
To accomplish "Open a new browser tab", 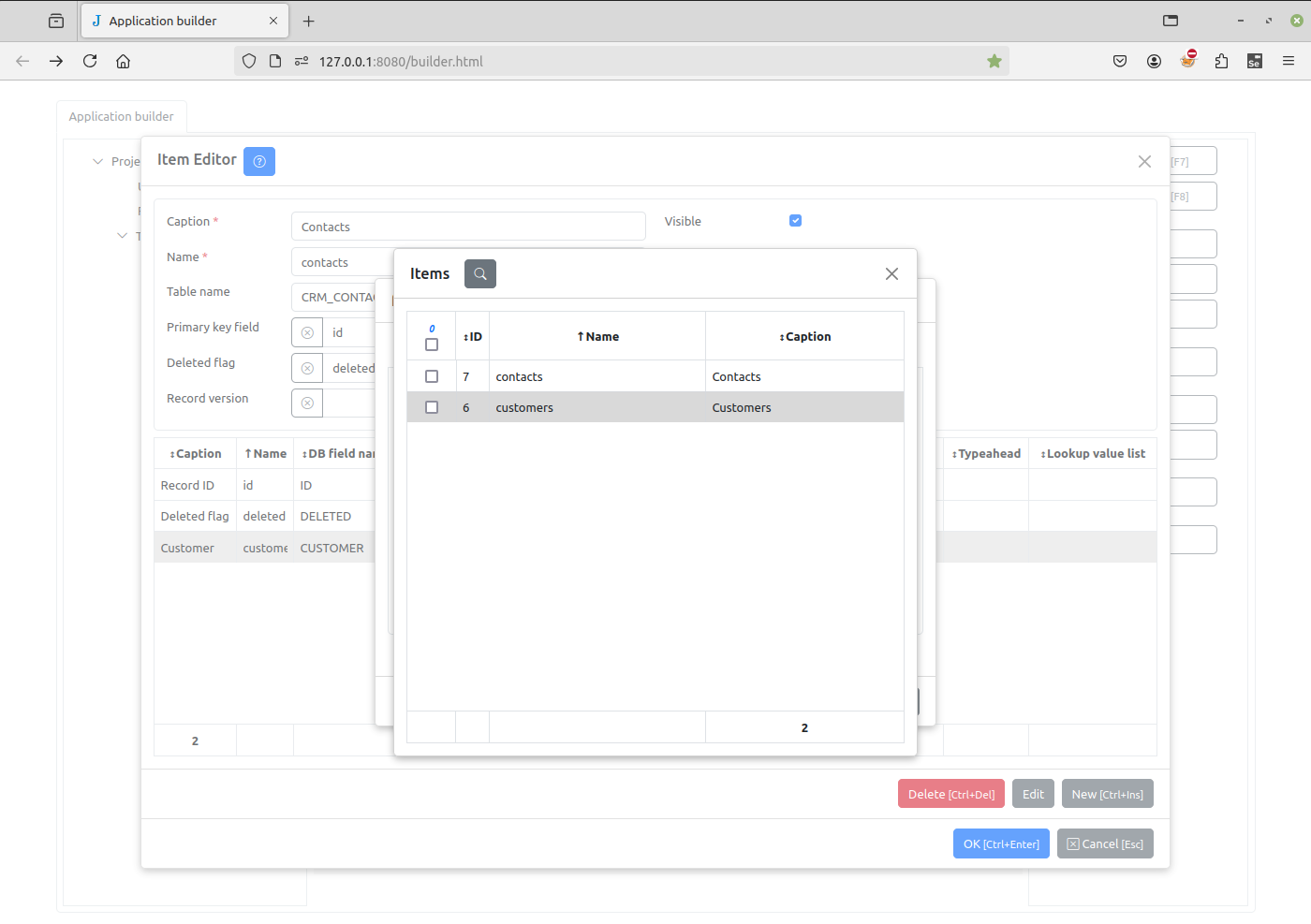I will (x=309, y=21).
